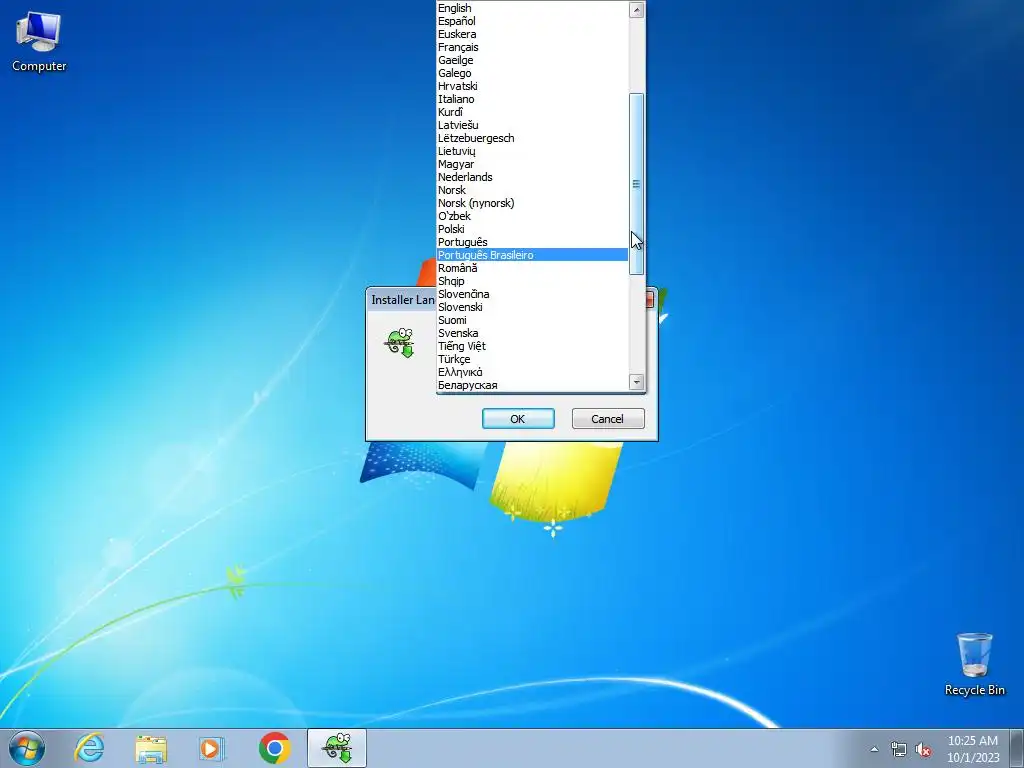
Task: Choose Tiếng Việt from the list
Action: 532,346
